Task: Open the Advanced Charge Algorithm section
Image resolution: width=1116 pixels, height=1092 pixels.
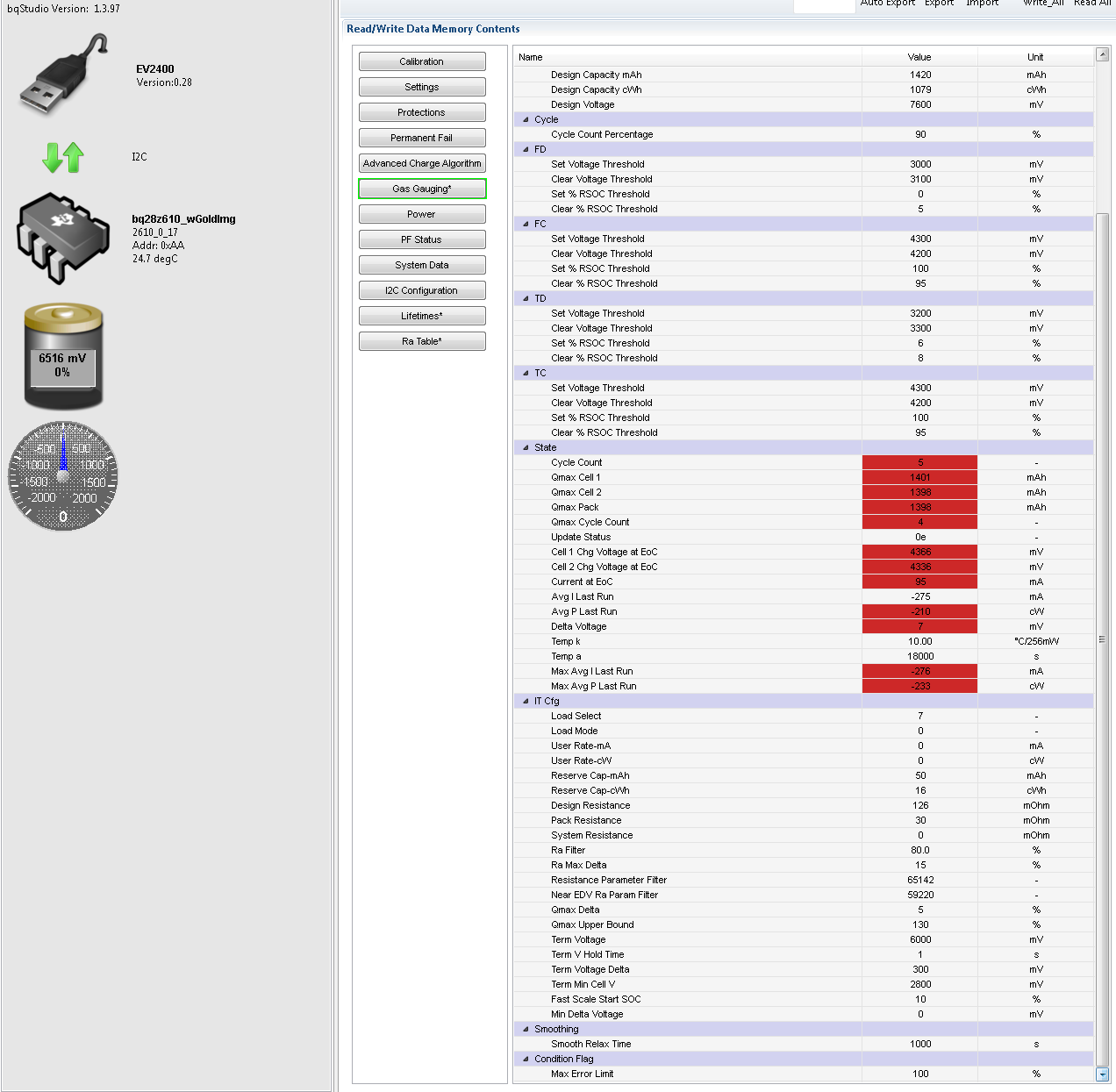Action: 422,163
